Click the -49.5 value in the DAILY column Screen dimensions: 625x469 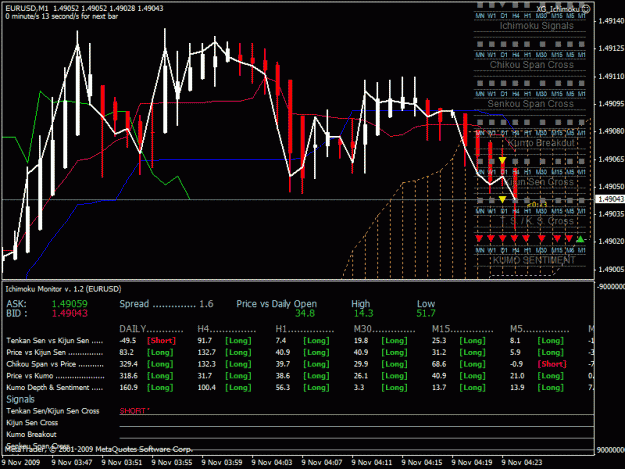pos(128,341)
